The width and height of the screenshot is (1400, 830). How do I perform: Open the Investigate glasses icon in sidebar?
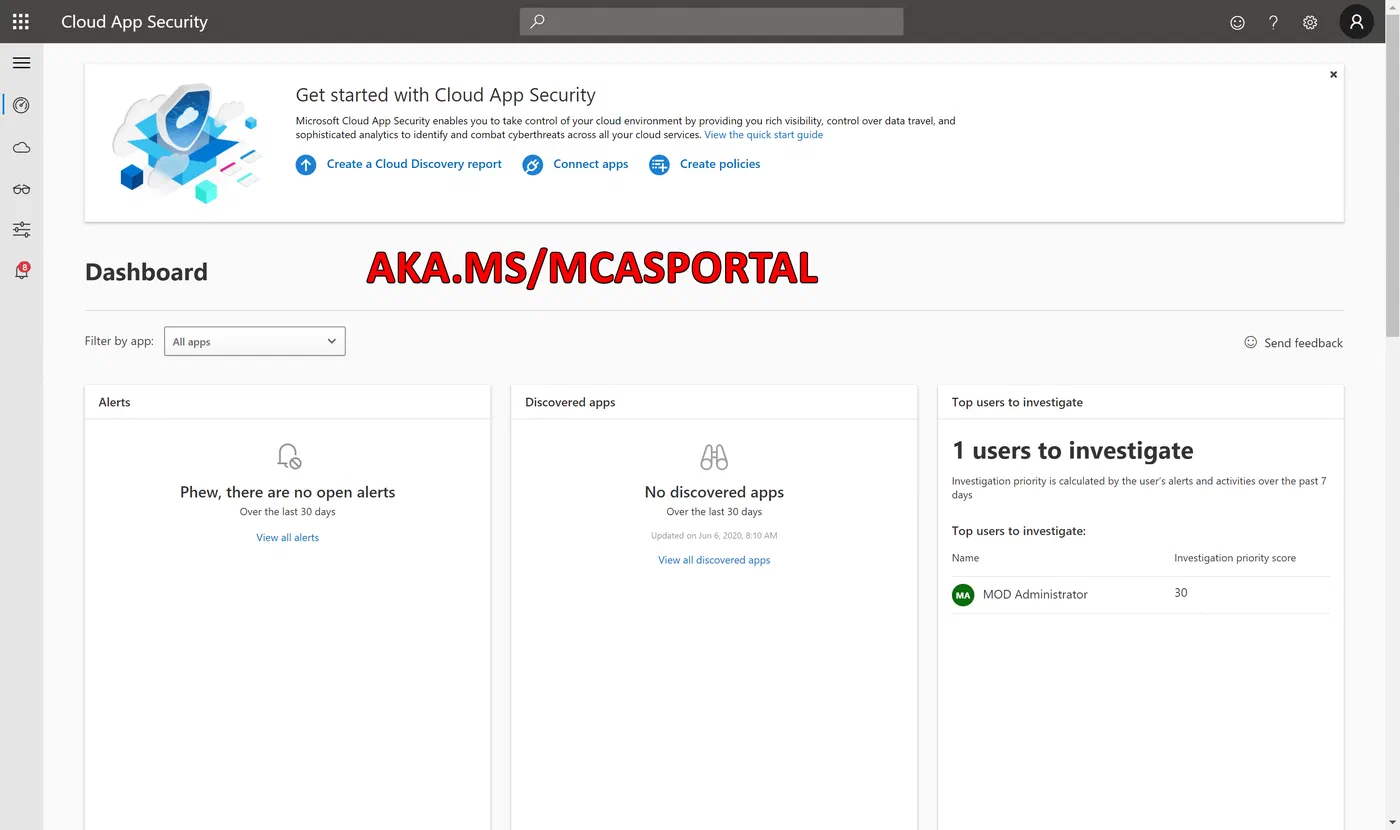click(21, 189)
